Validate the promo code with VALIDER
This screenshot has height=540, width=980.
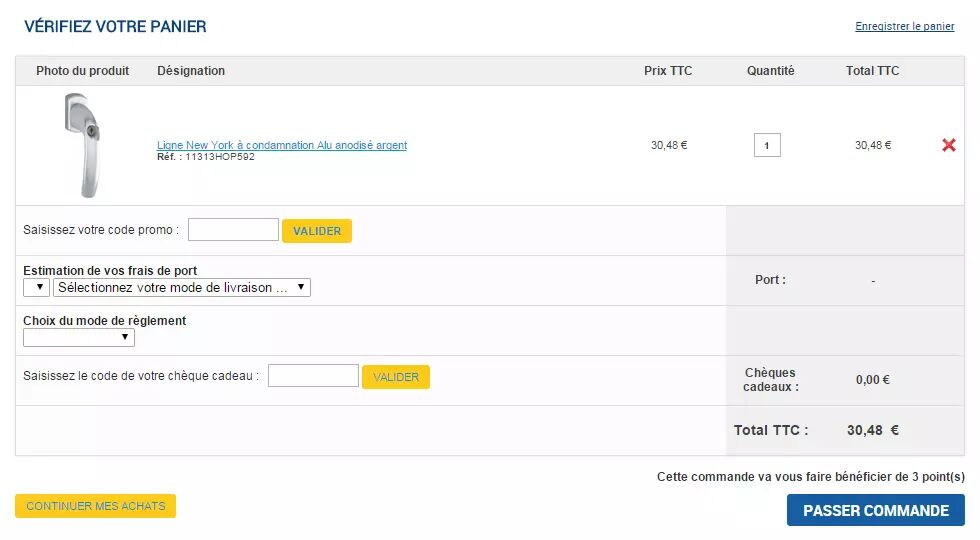point(317,231)
